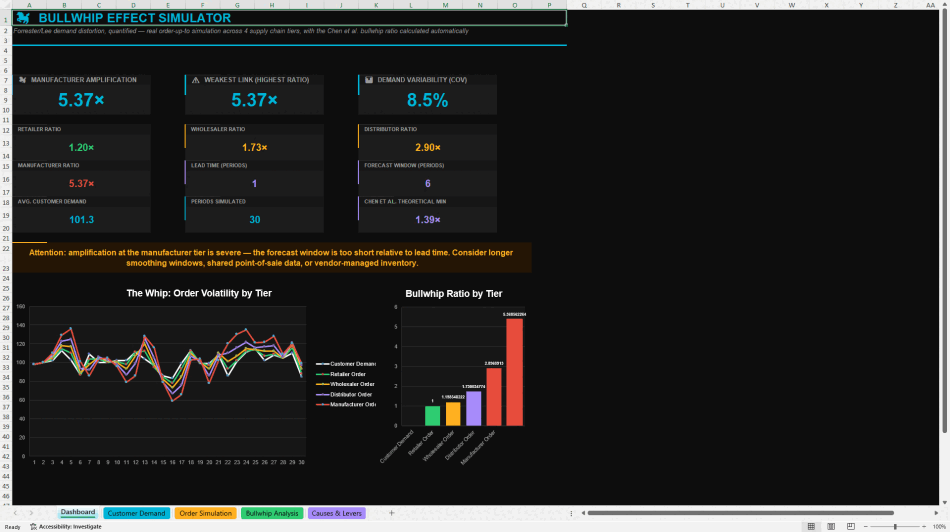
Task: Open the Order Simulation sheet tab
Action: point(205,513)
